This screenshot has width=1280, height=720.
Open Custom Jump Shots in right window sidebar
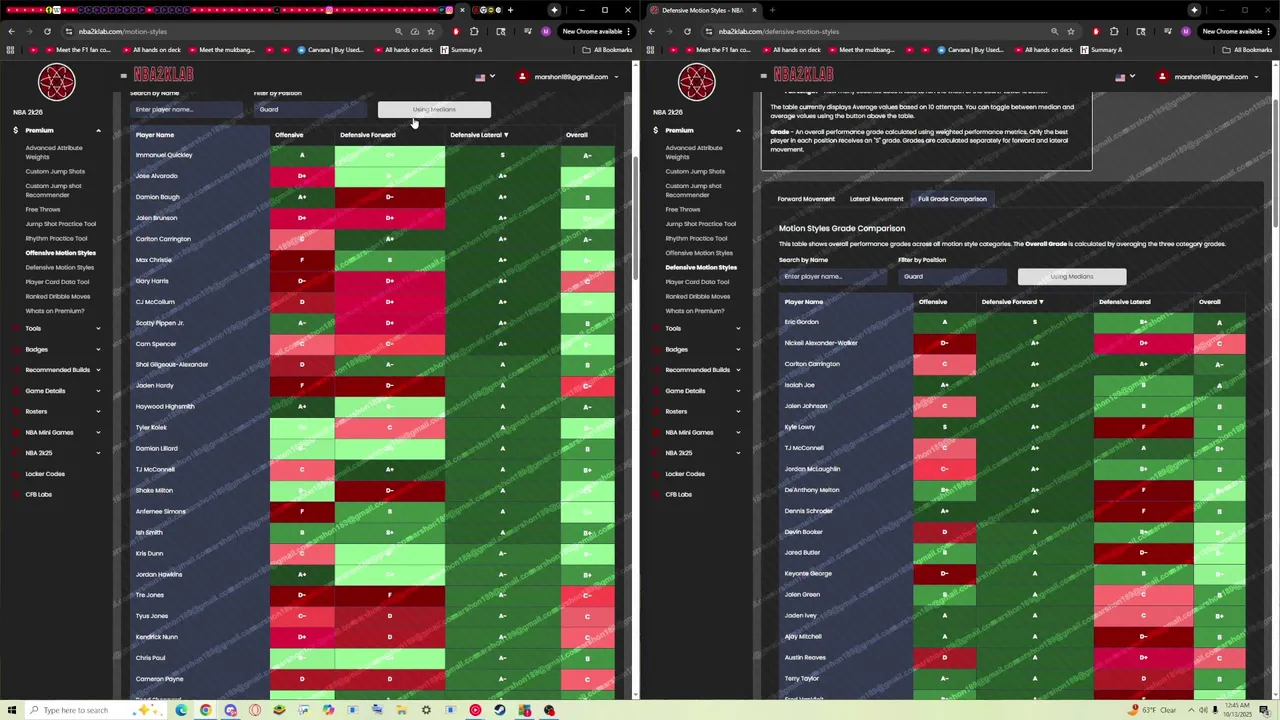point(695,172)
